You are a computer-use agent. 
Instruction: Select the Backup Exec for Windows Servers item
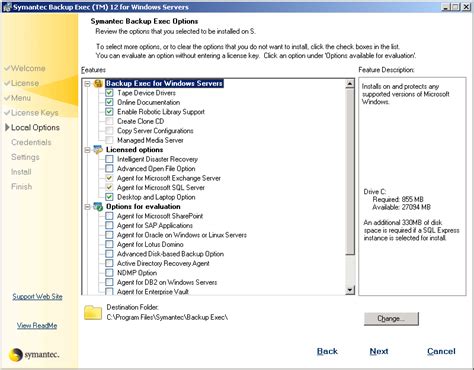click(164, 83)
